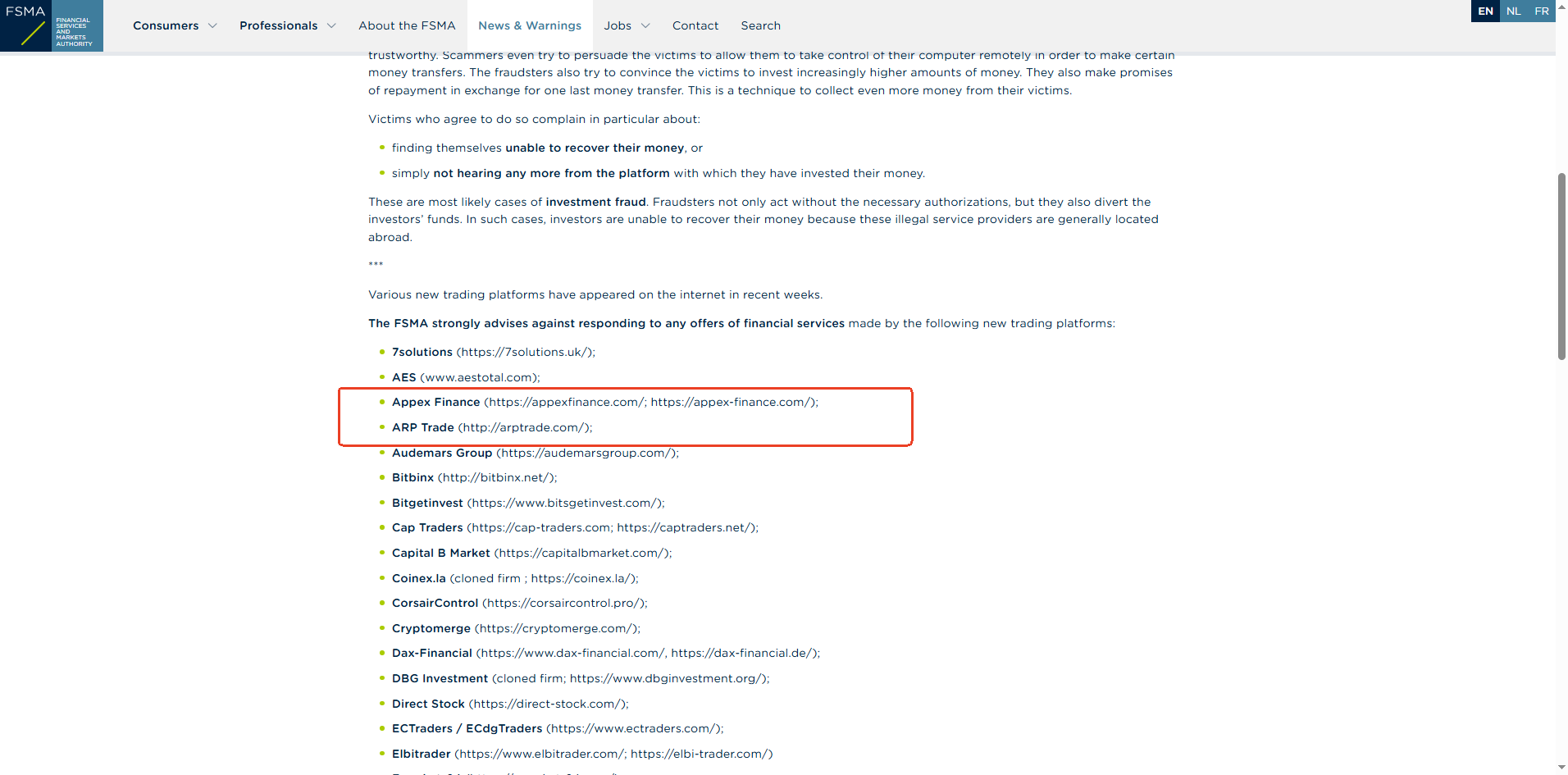The height and width of the screenshot is (775, 1568).
Task: Switch language to NL
Action: (1514, 11)
